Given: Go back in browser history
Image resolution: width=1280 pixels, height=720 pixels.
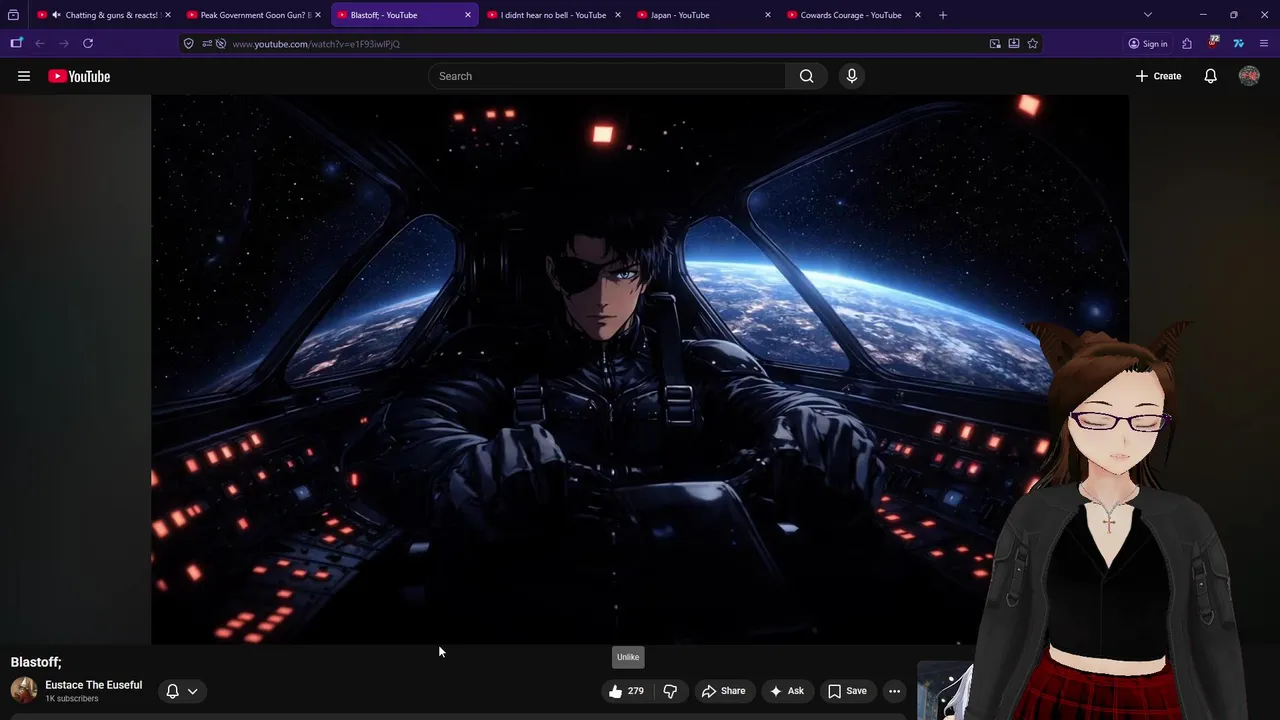Looking at the screenshot, I should click(x=40, y=43).
